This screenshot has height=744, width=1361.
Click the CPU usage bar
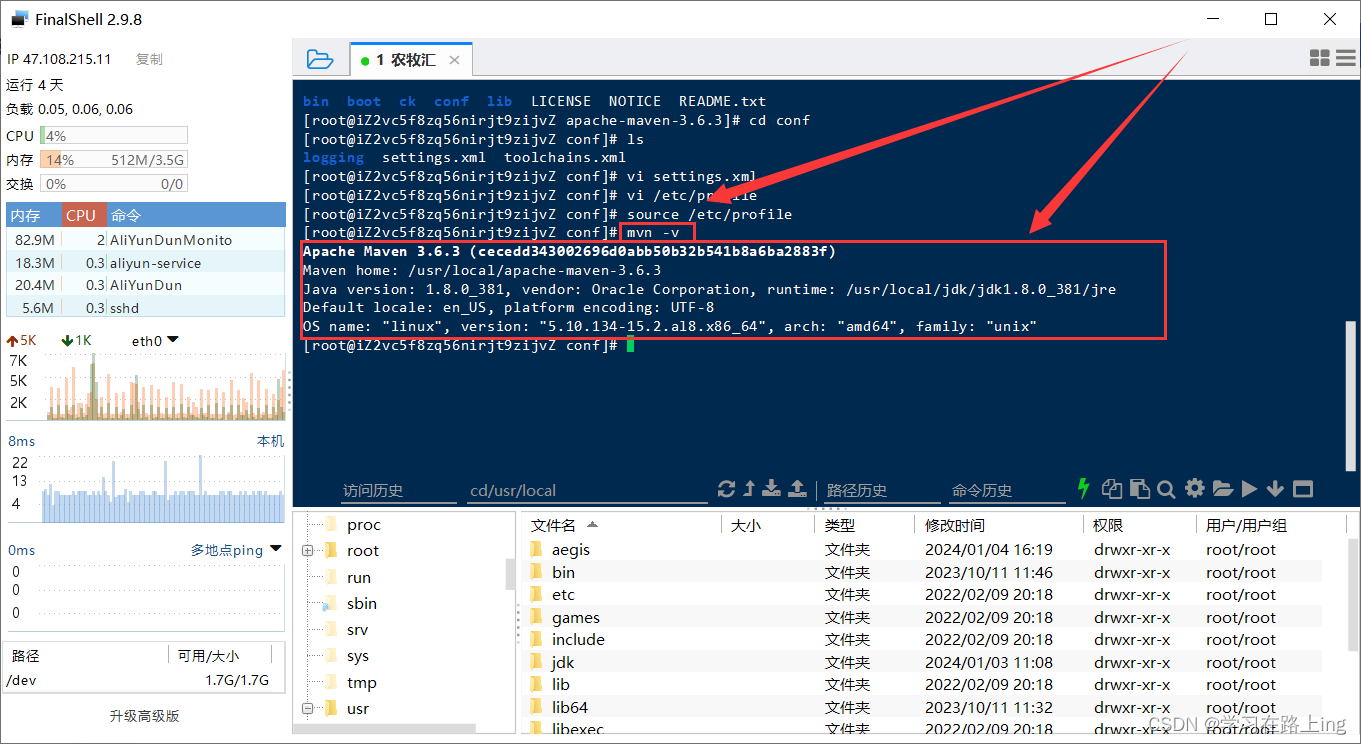(x=114, y=135)
